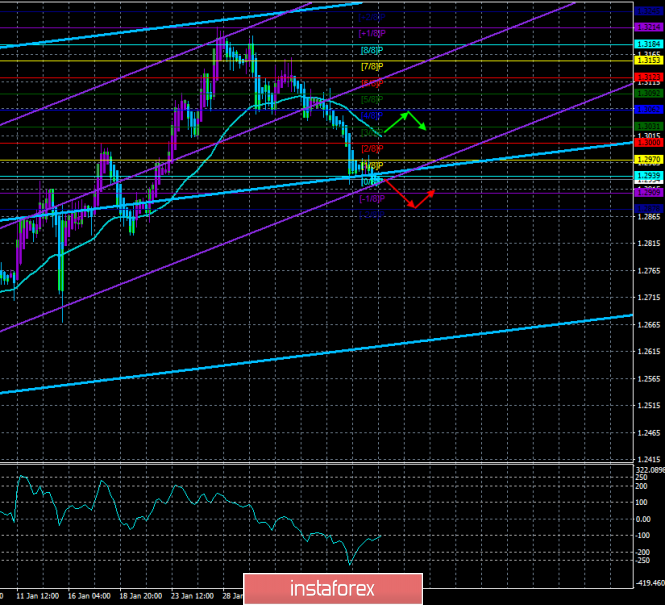This screenshot has width=665, height=605.
Task: Click the red downward forecast arrow
Action: click(409, 194)
